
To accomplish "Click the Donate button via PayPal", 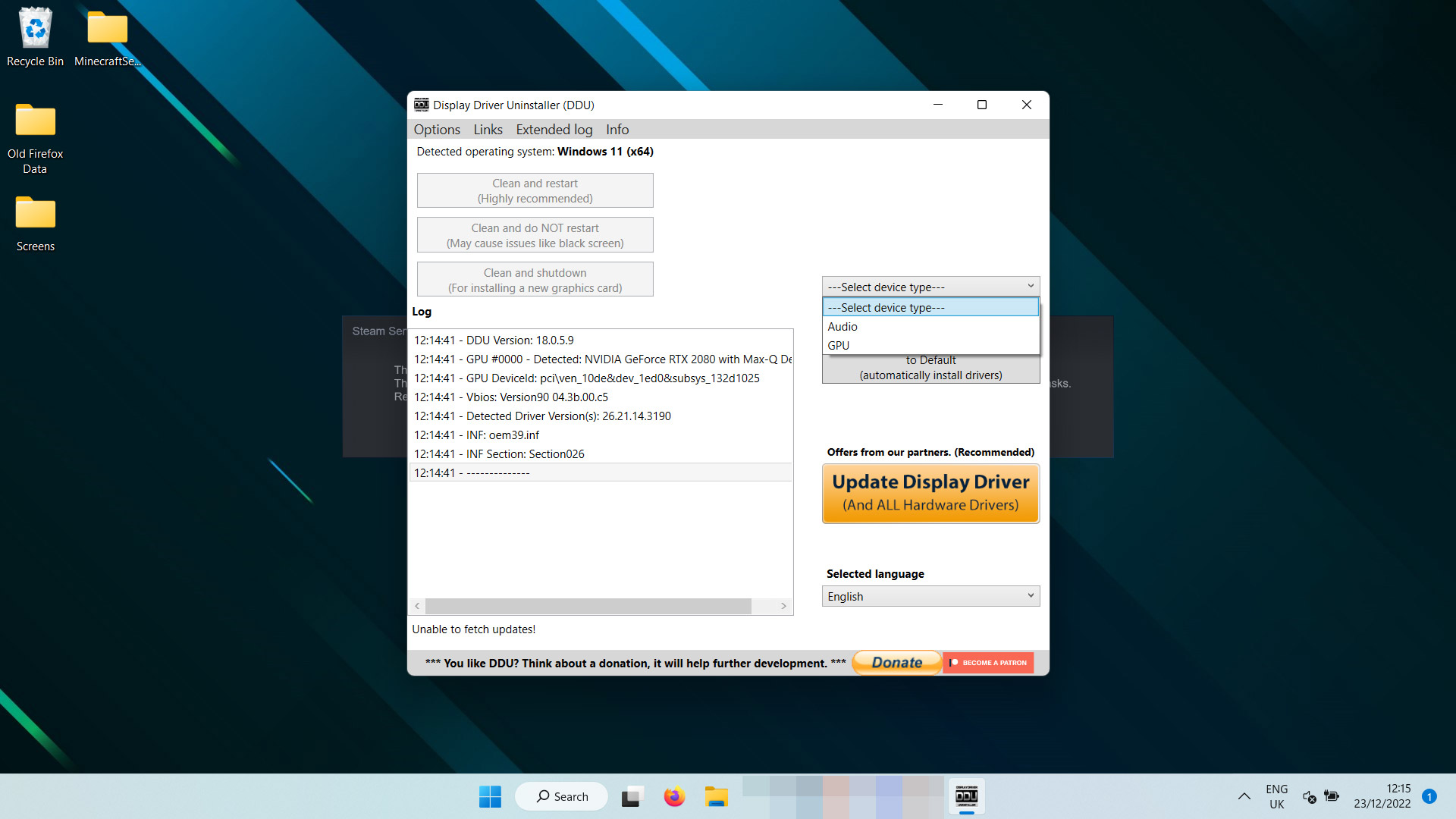I will pos(895,662).
